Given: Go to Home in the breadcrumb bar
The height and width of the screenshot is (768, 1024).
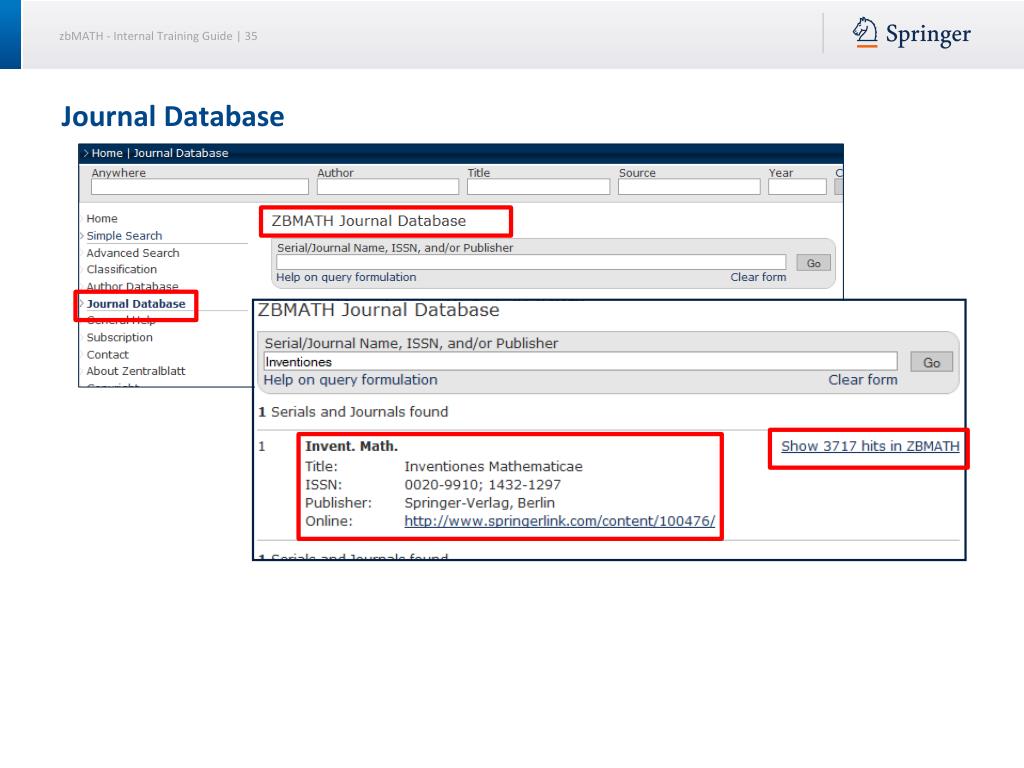Looking at the screenshot, I should pos(107,153).
